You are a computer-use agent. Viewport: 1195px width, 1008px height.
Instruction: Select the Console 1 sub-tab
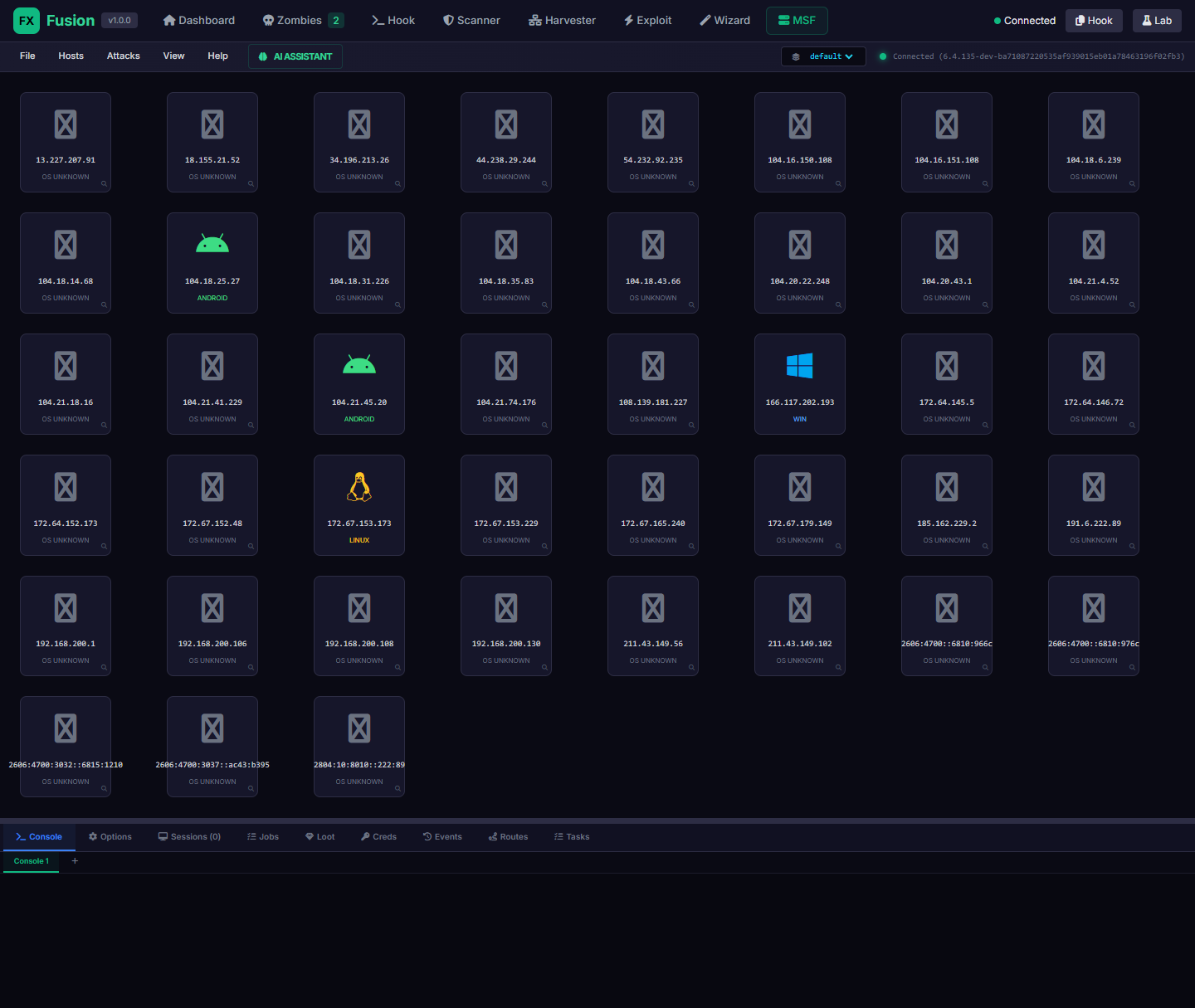[32, 861]
